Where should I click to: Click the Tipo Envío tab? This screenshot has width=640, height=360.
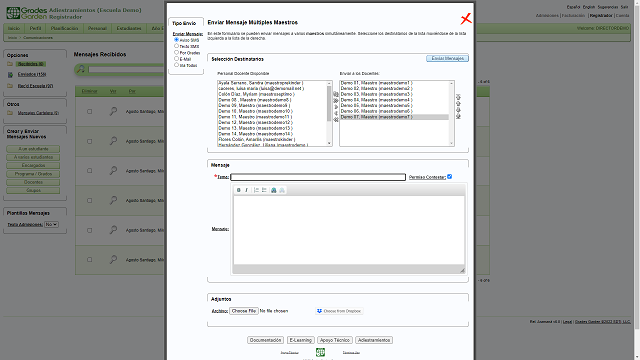point(184,23)
